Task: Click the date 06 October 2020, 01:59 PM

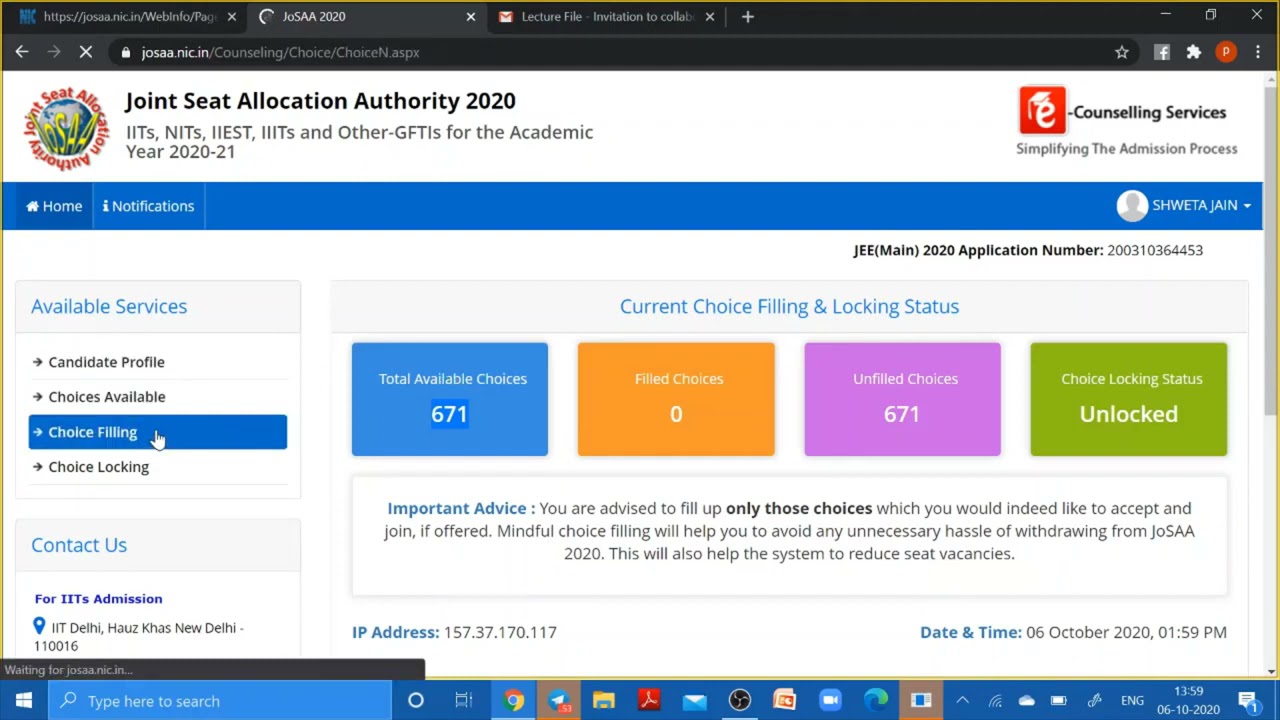Action: pyautogui.click(x=1126, y=632)
